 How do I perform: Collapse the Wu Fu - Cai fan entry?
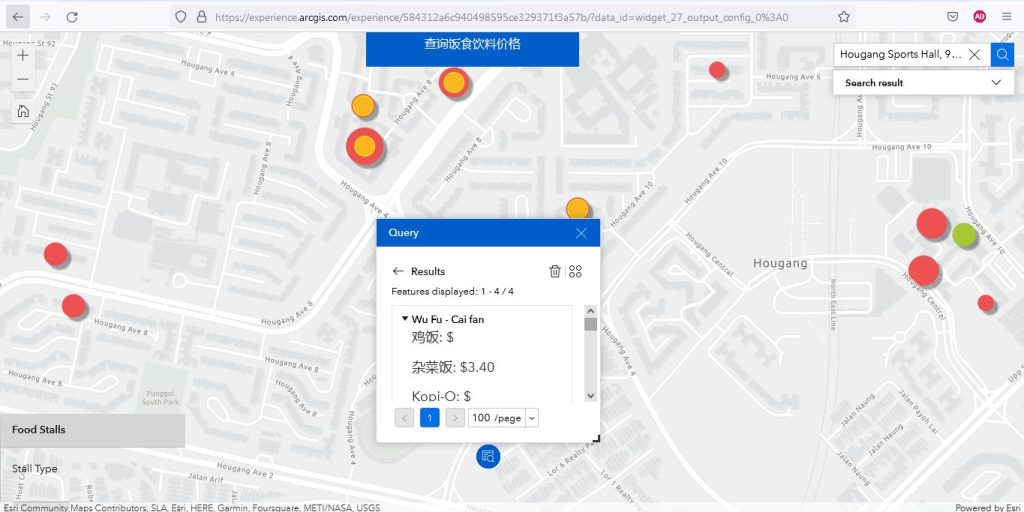point(405,319)
